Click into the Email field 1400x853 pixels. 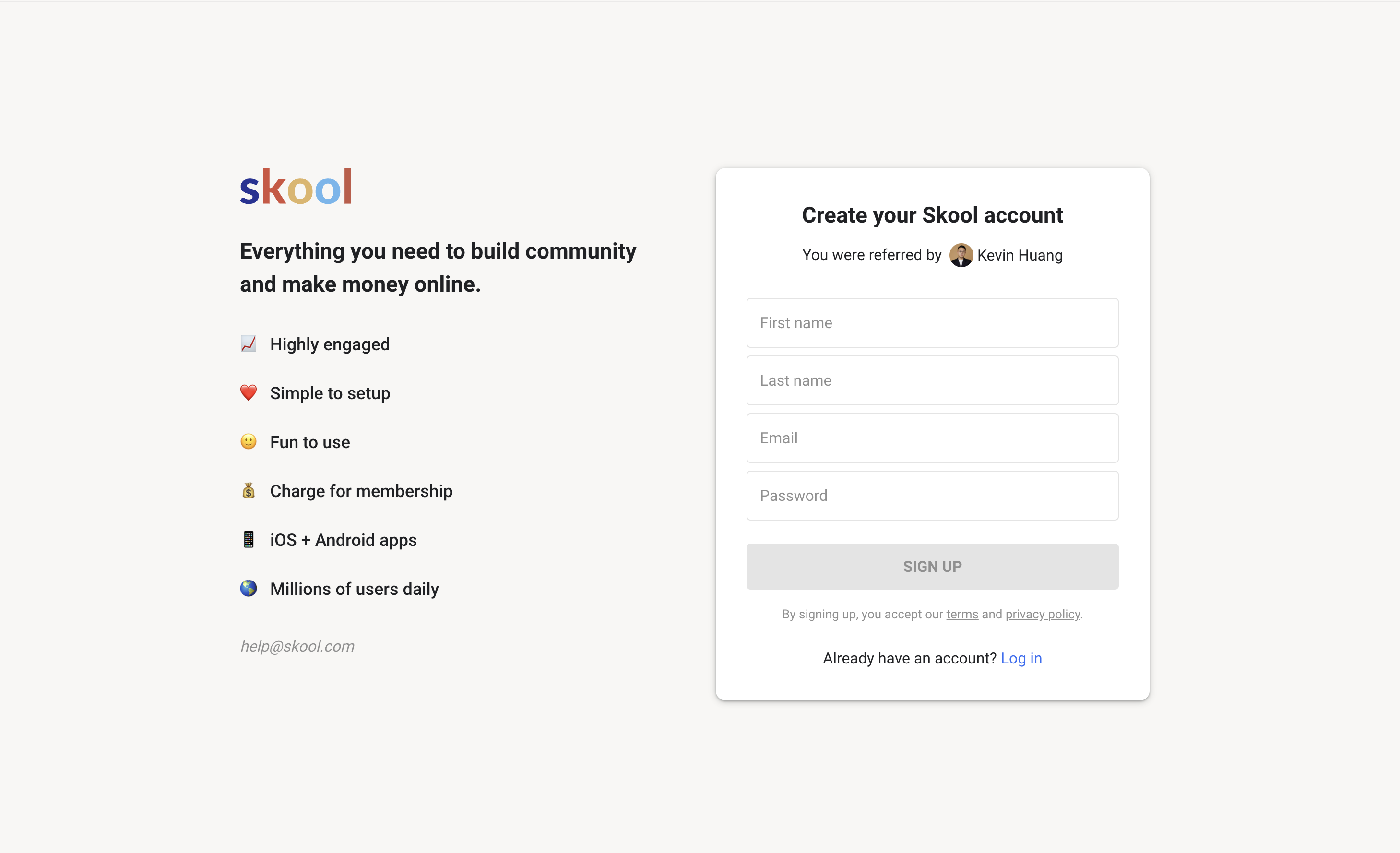point(932,438)
